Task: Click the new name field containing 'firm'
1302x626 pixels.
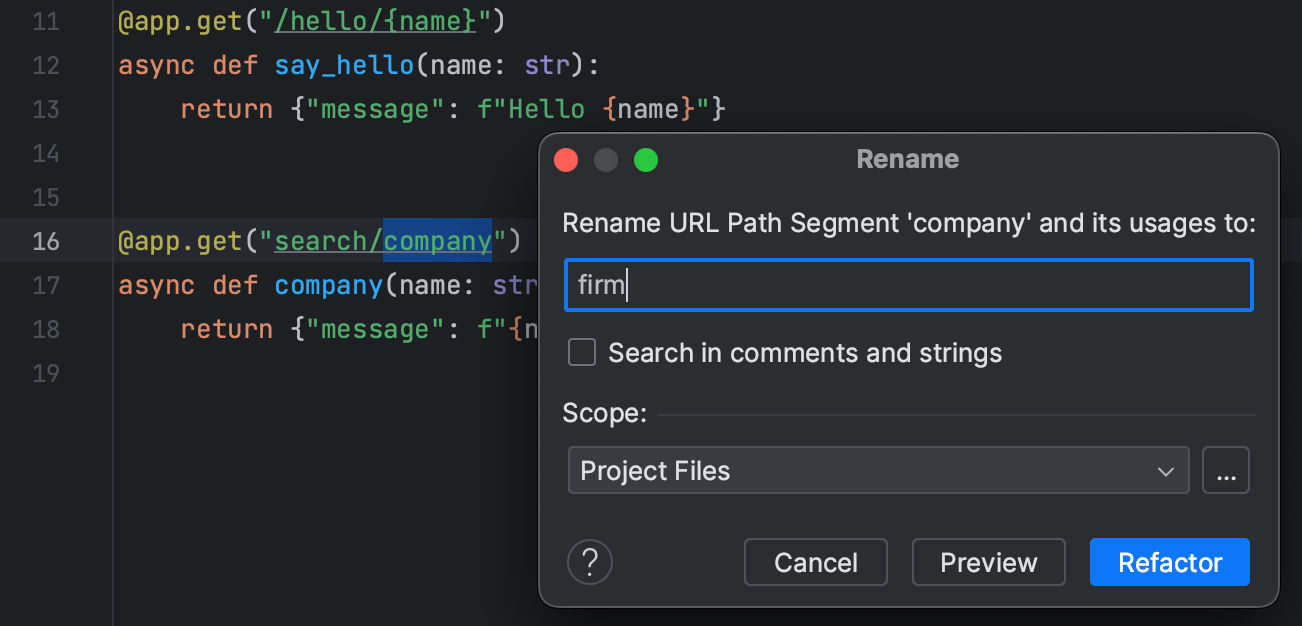Action: (x=908, y=286)
